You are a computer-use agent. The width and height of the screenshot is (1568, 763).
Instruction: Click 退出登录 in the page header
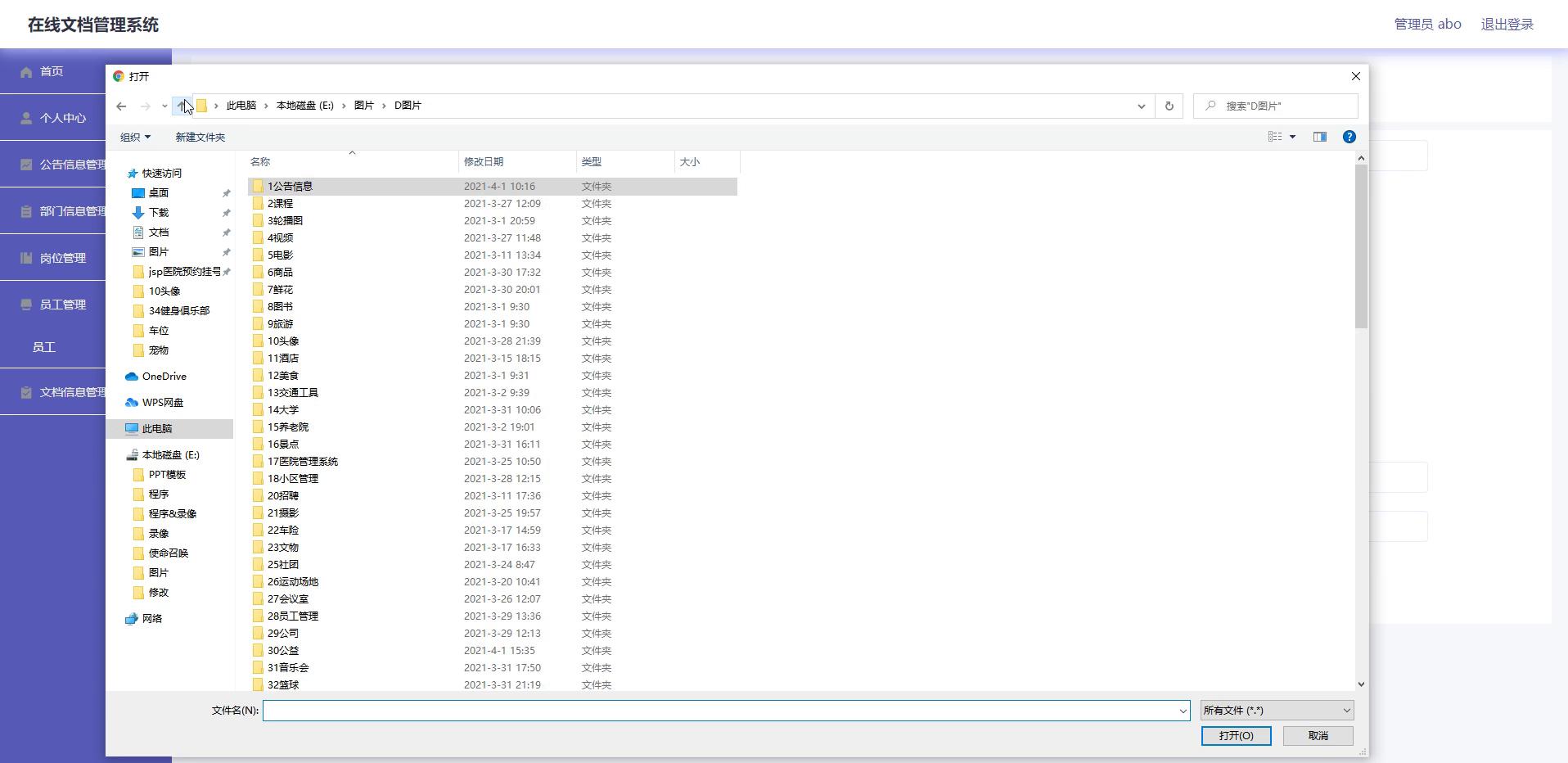[1507, 25]
